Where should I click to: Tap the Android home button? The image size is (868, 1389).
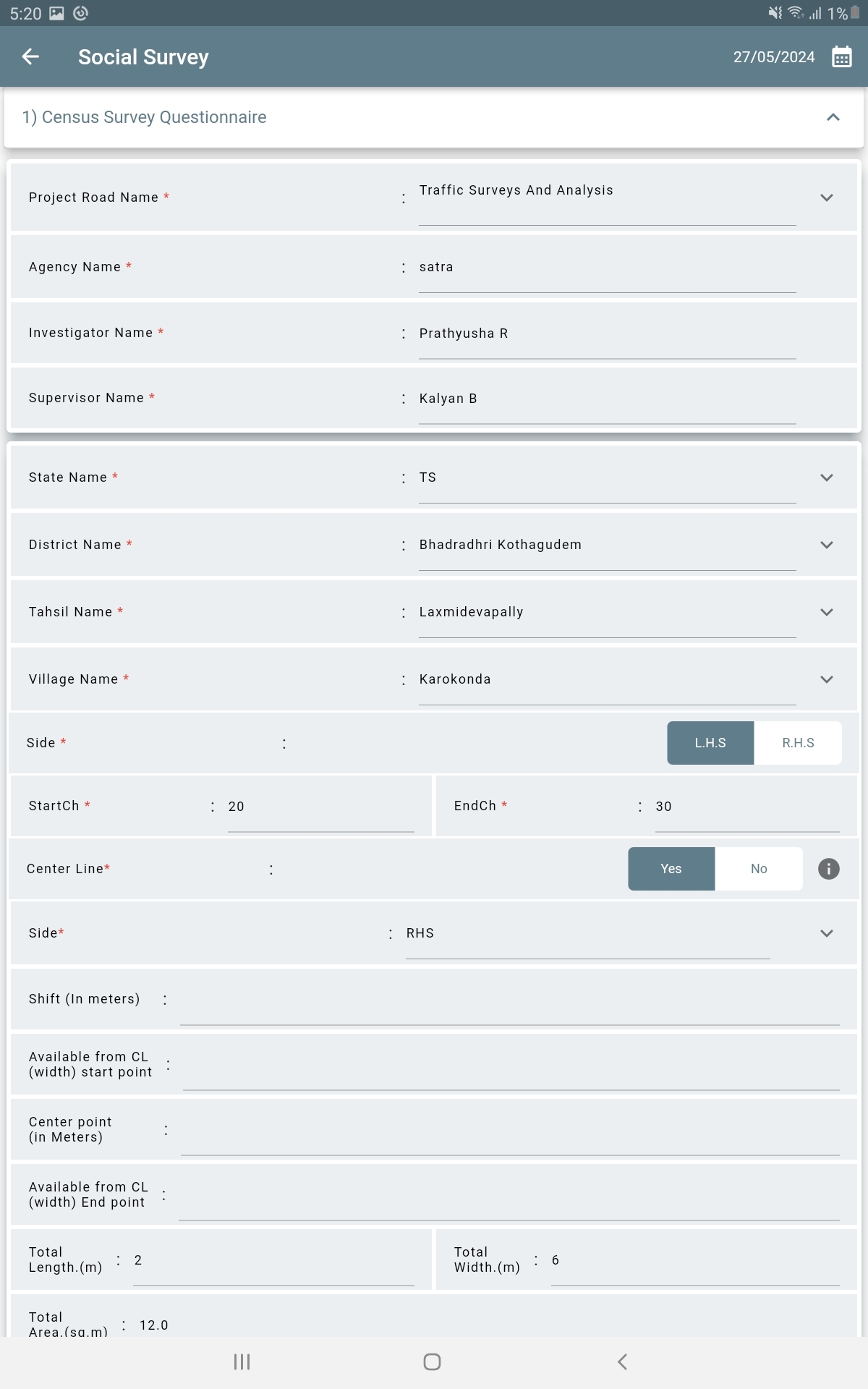(432, 1362)
